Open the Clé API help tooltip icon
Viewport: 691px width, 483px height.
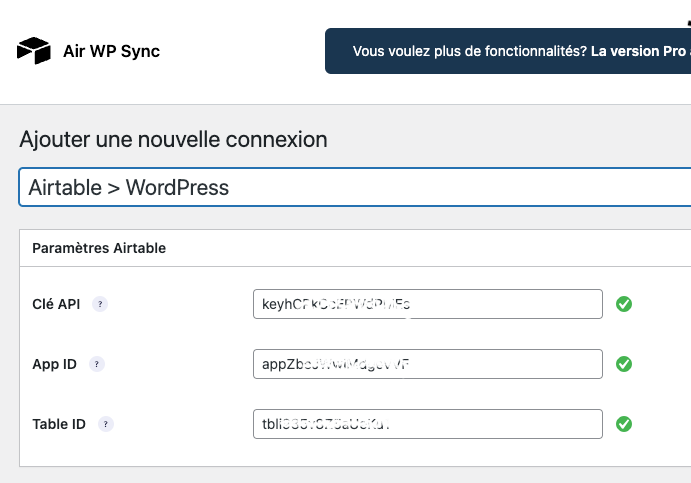coord(100,304)
